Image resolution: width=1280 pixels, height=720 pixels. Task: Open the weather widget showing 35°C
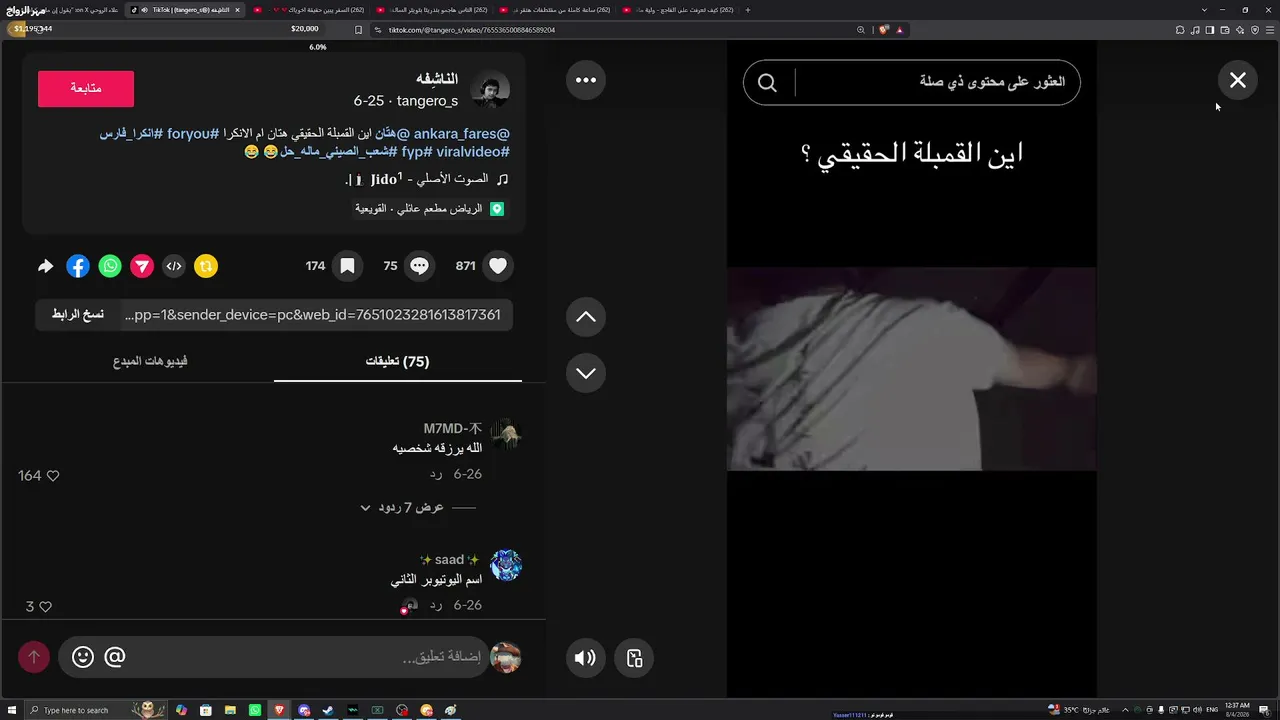(x=1078, y=710)
